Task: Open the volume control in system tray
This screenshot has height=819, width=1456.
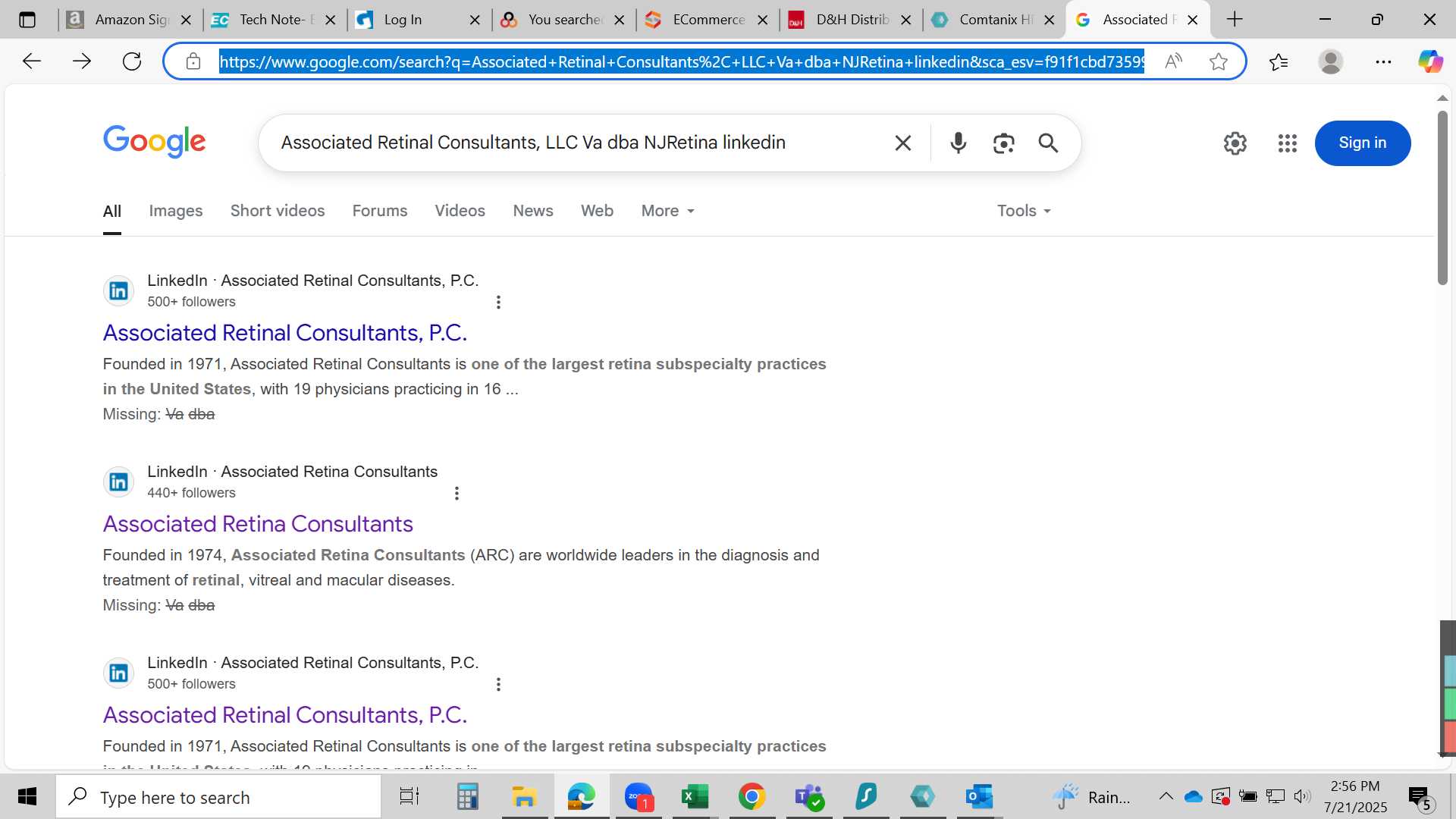Action: coord(1302,796)
